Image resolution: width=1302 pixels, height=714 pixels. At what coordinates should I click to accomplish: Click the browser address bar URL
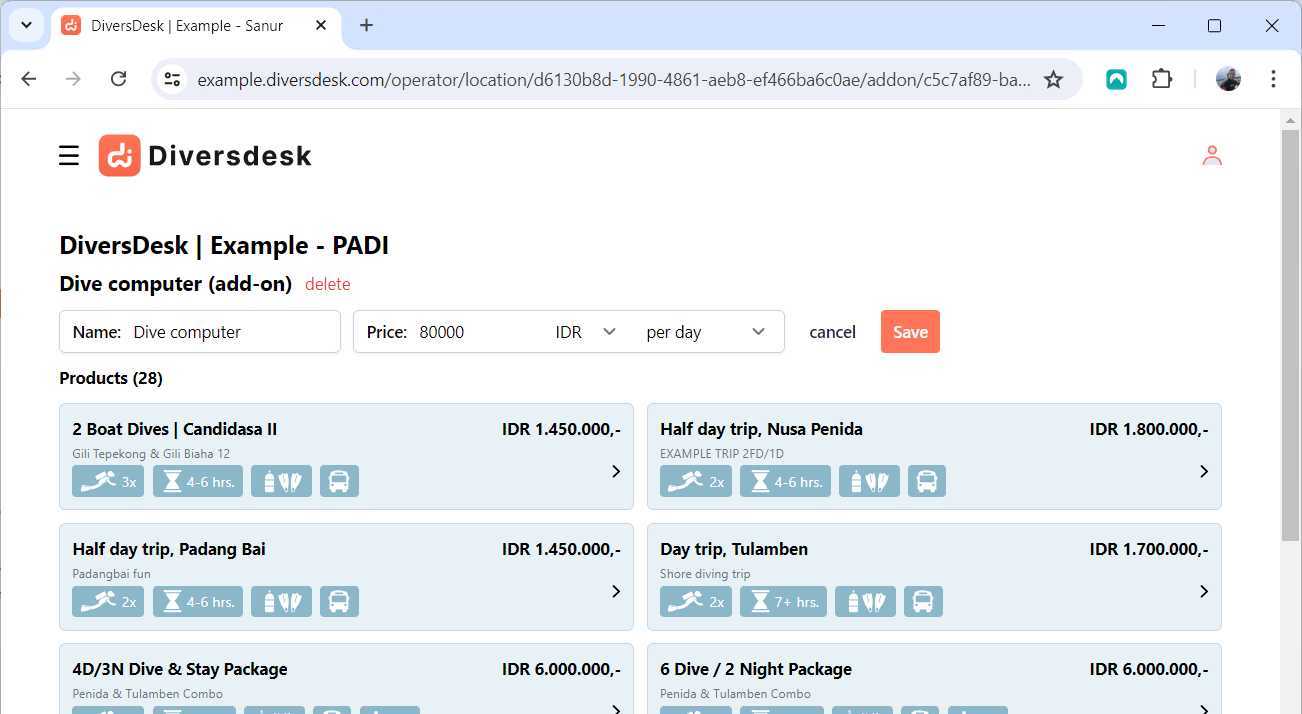[x=613, y=80]
